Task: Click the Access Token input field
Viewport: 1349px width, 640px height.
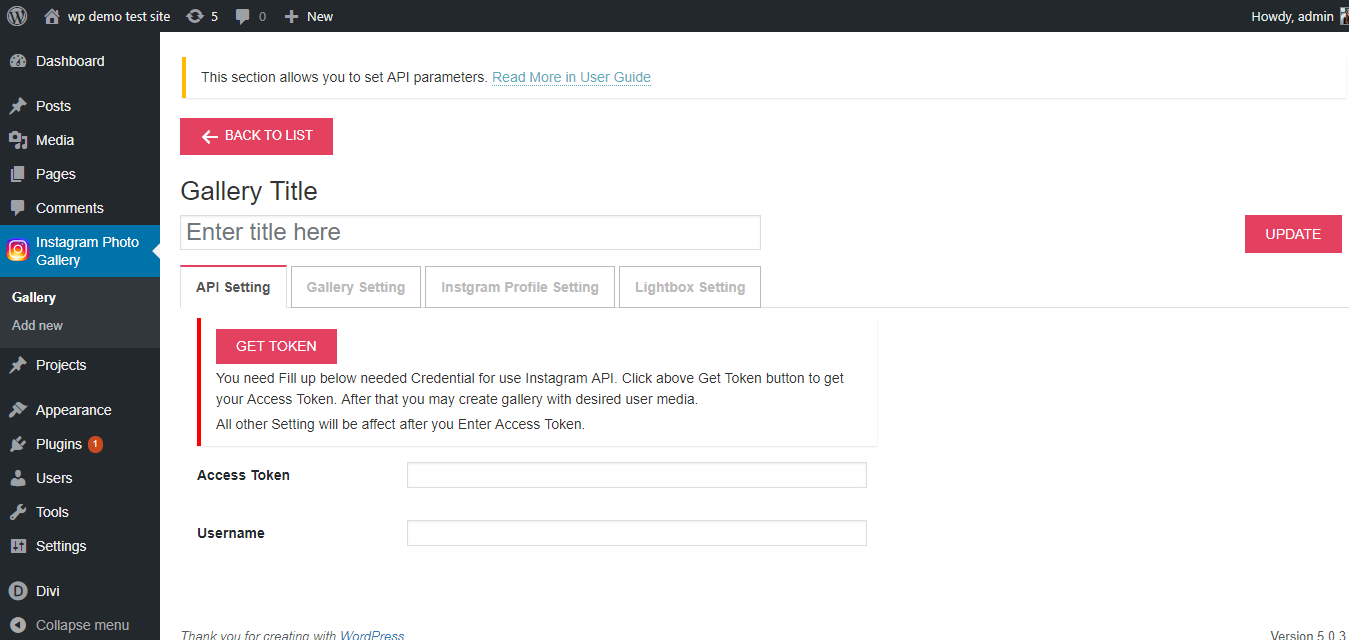Action: click(x=636, y=475)
